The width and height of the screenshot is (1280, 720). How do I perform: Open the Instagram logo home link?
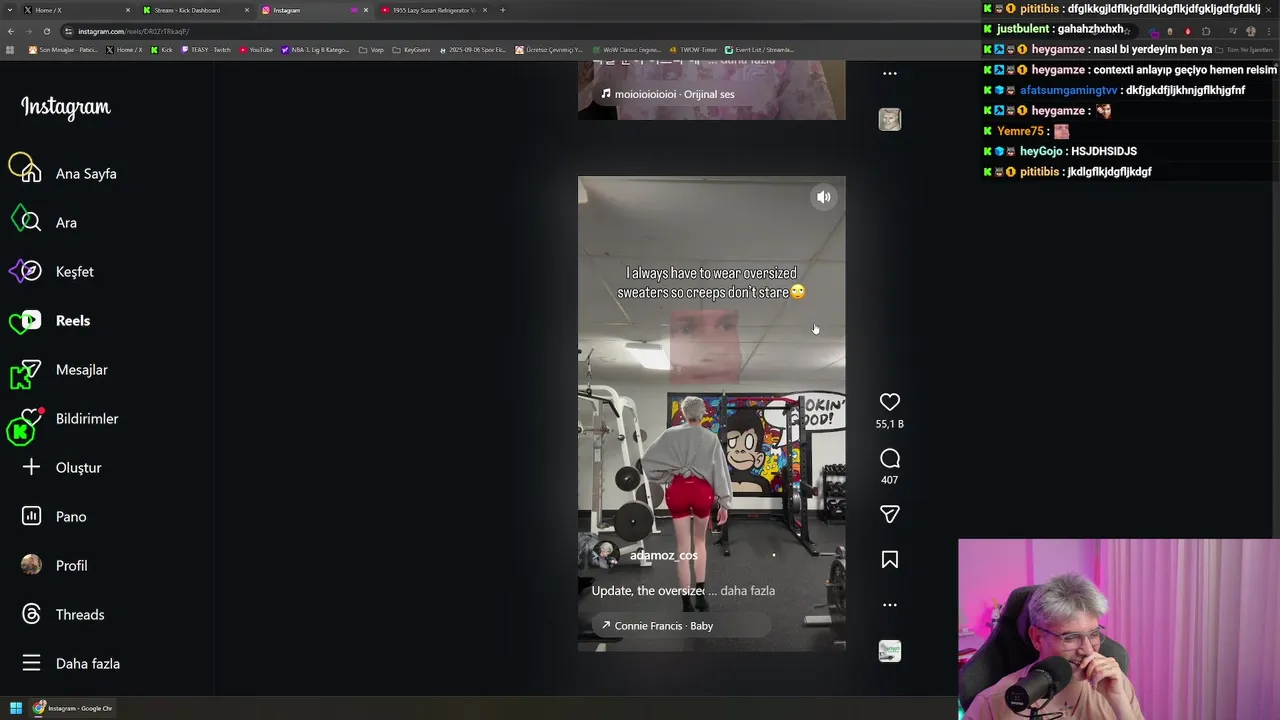point(66,107)
